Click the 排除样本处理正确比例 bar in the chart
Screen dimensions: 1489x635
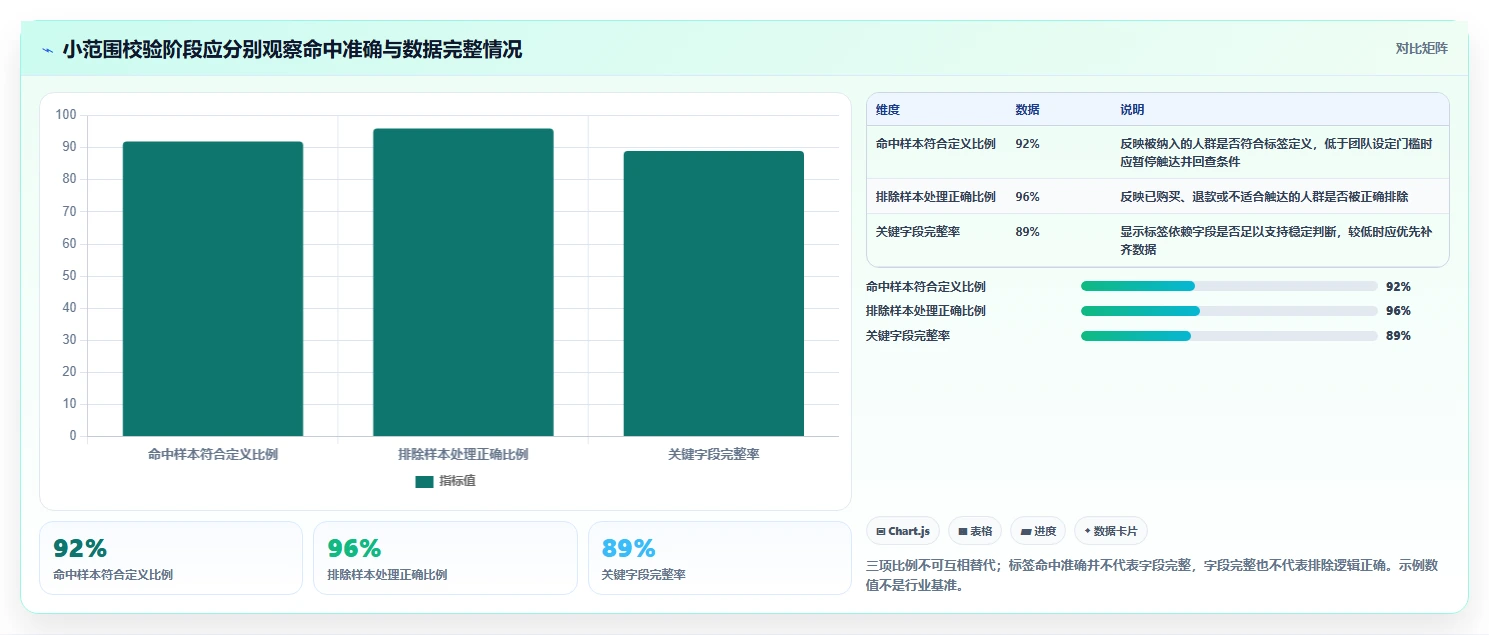[463, 282]
